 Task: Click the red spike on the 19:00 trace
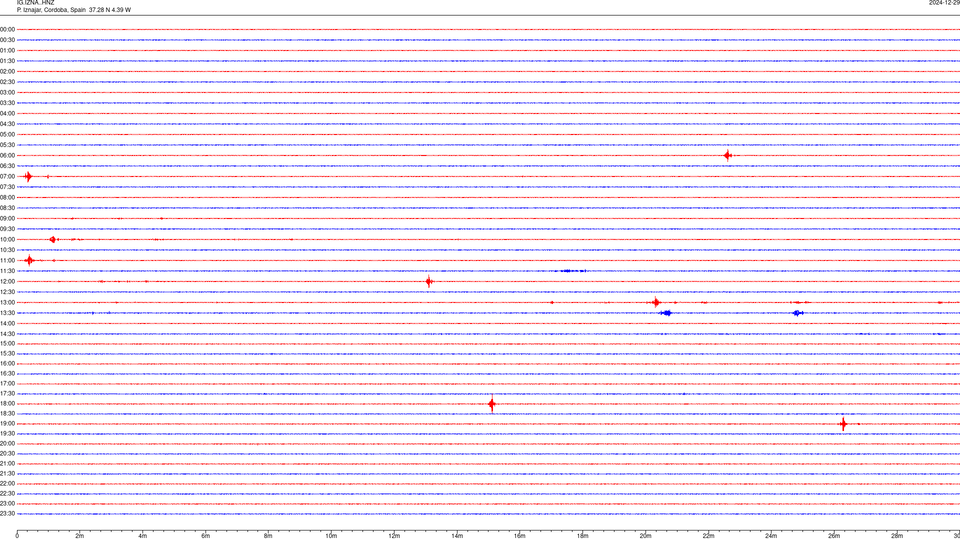(844, 424)
